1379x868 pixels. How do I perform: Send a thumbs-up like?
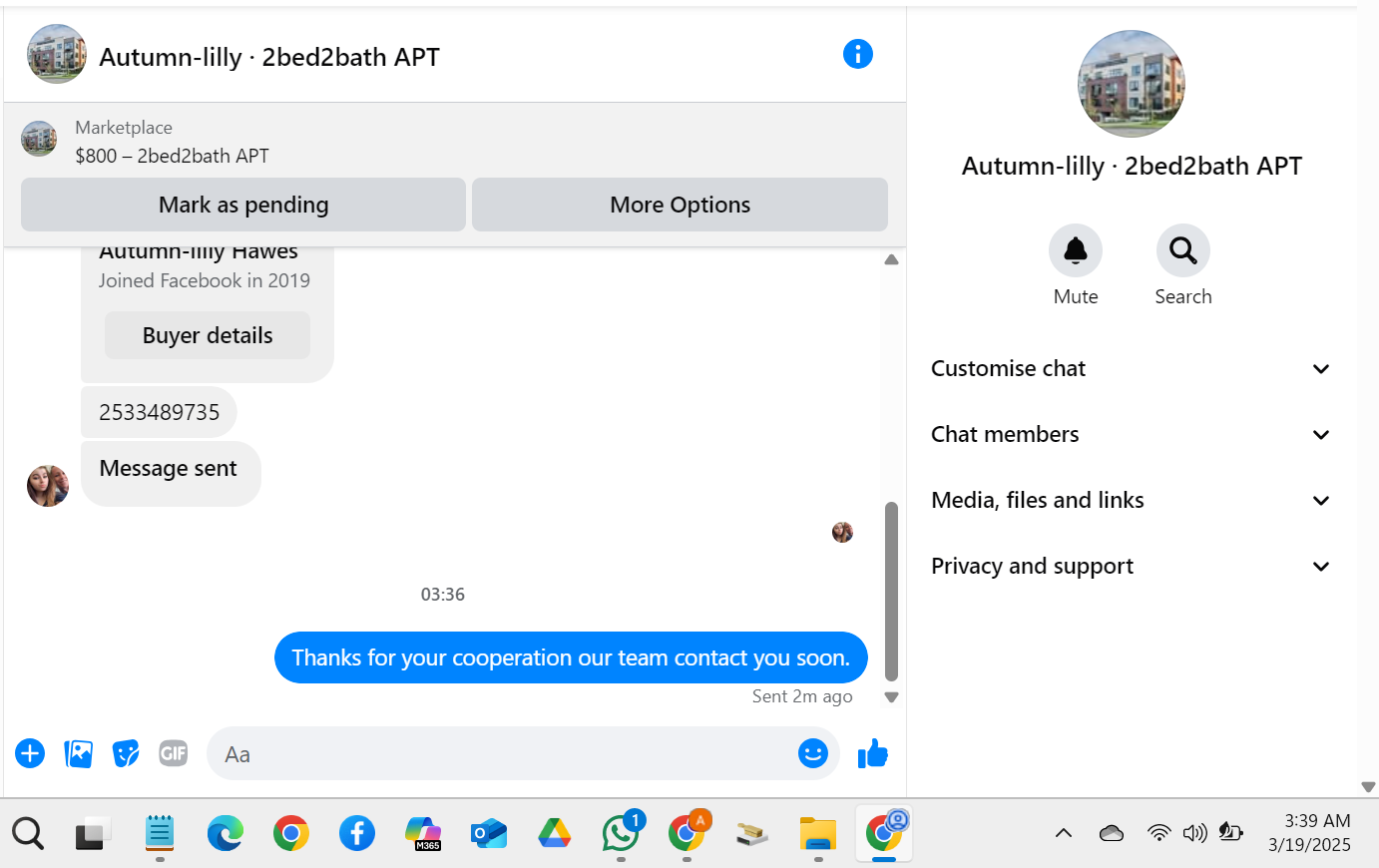click(873, 753)
